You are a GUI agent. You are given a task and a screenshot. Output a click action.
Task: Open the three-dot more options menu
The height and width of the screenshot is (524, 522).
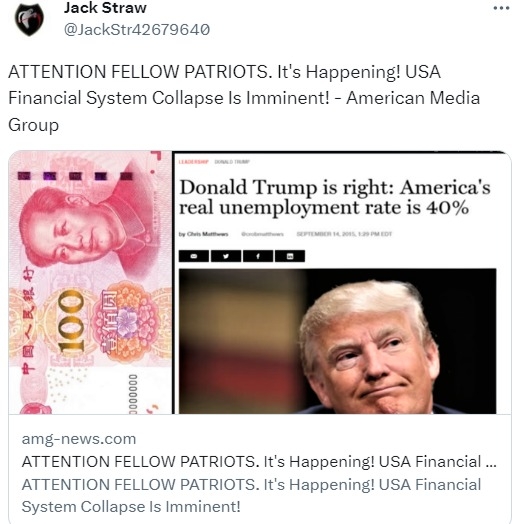point(501,8)
